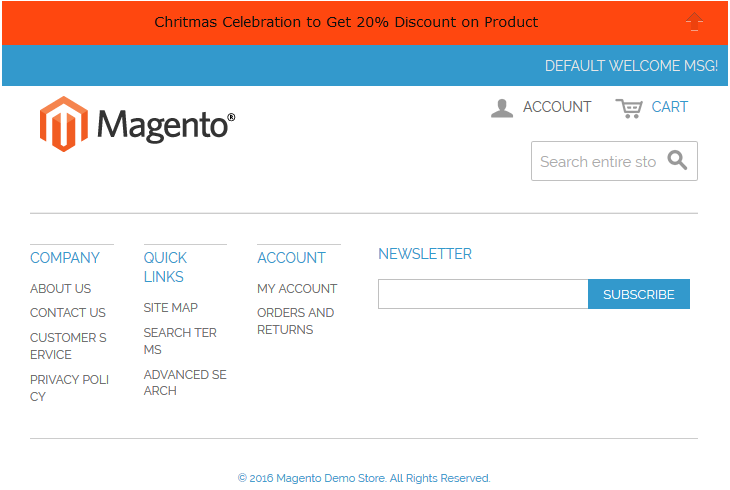Click the search magnifier icon
This screenshot has height=490, width=730.
pos(677,161)
